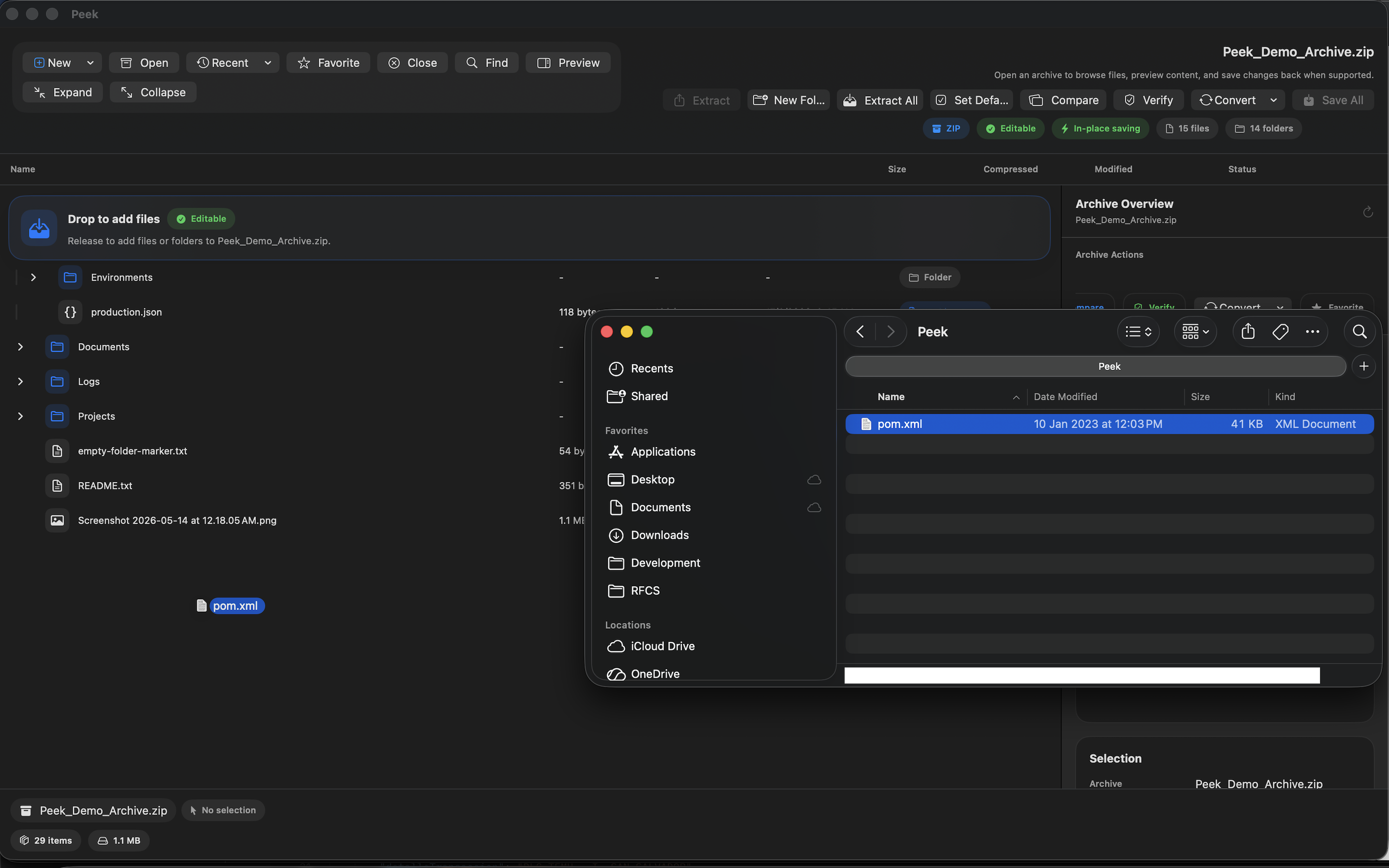Sort by the Modified column header

tap(1113, 169)
